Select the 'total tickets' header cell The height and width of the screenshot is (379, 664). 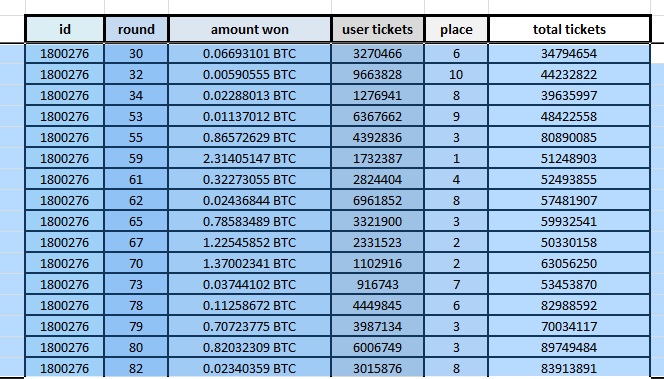[569, 29]
